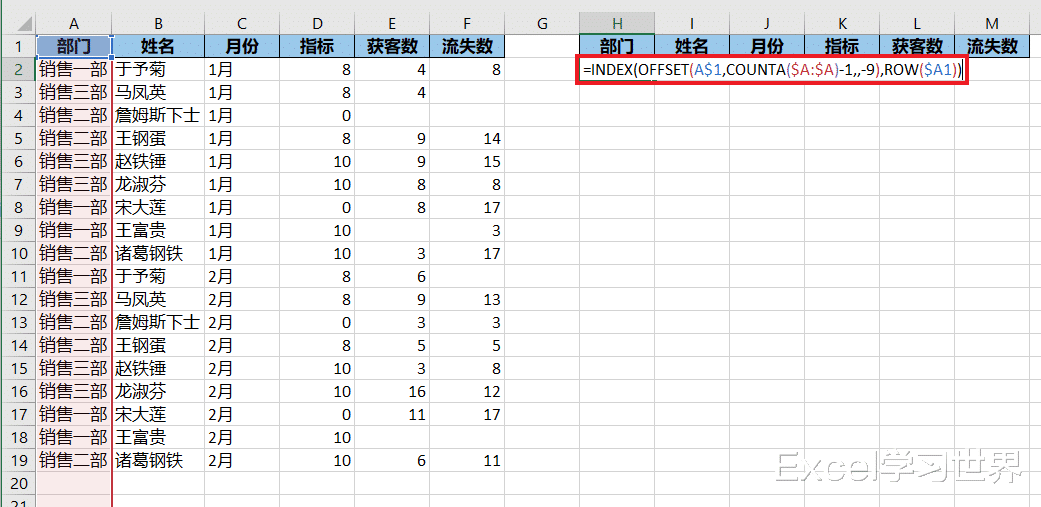Click value 11 in cell F19

(x=492, y=460)
